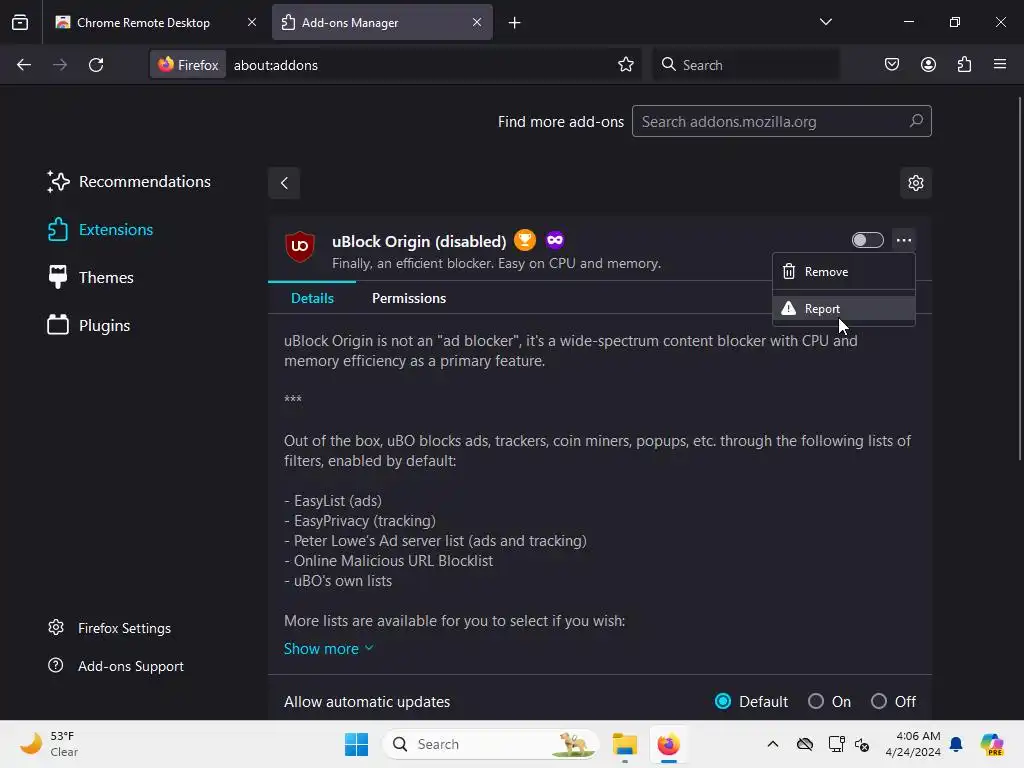Open add-ons tools gear menu
This screenshot has width=1024, height=768.
(916, 183)
